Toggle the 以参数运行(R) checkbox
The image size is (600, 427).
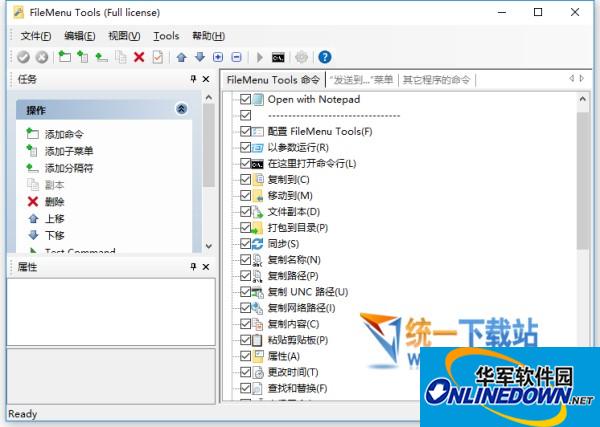click(245, 147)
